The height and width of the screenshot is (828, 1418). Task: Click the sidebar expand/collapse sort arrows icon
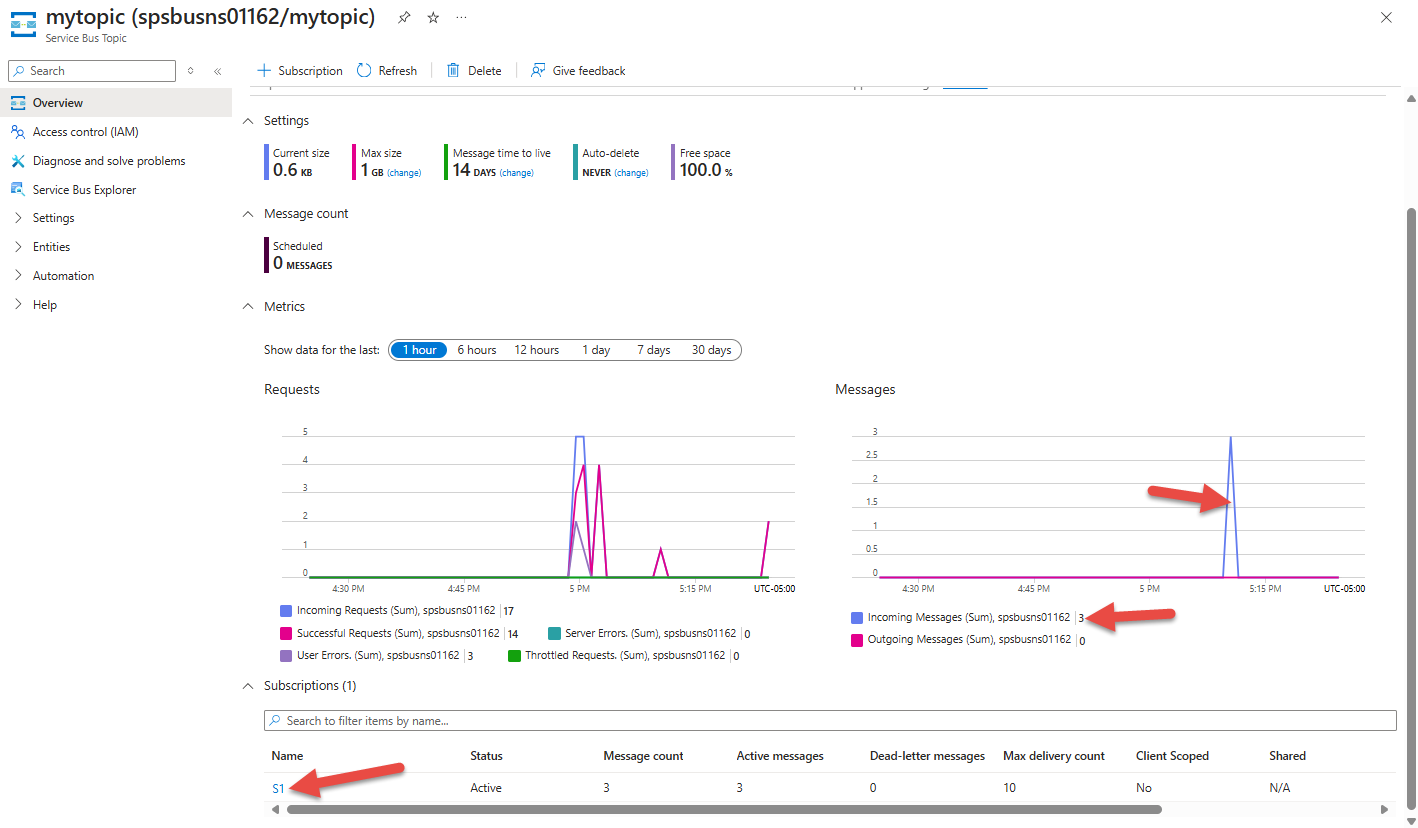190,71
